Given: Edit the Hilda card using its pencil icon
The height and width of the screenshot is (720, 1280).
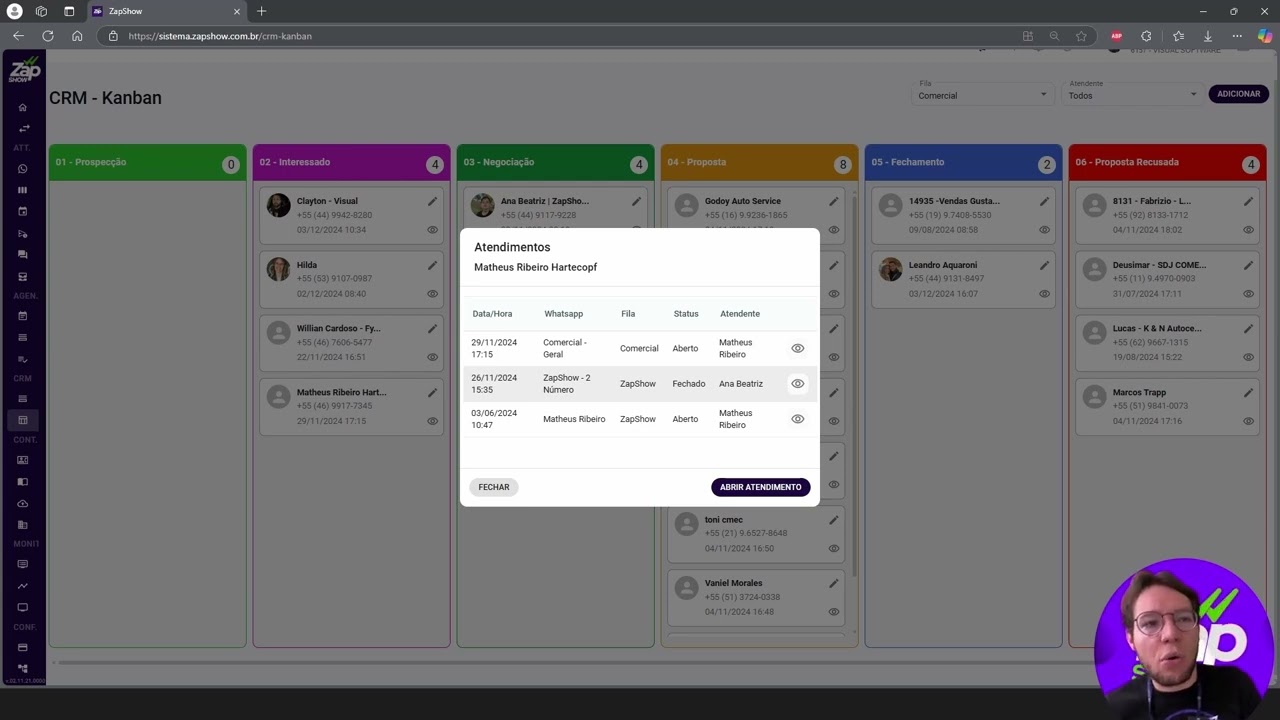Looking at the screenshot, I should pyautogui.click(x=432, y=265).
